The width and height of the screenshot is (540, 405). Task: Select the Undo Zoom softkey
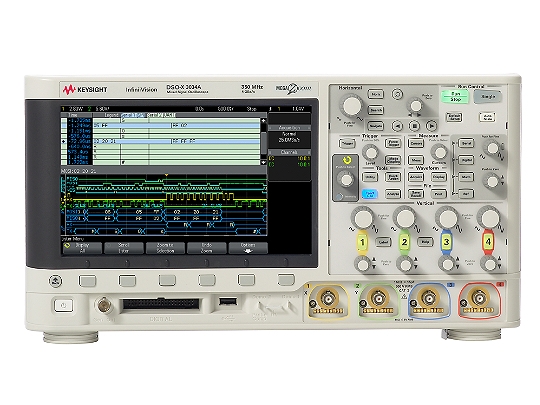click(207, 248)
